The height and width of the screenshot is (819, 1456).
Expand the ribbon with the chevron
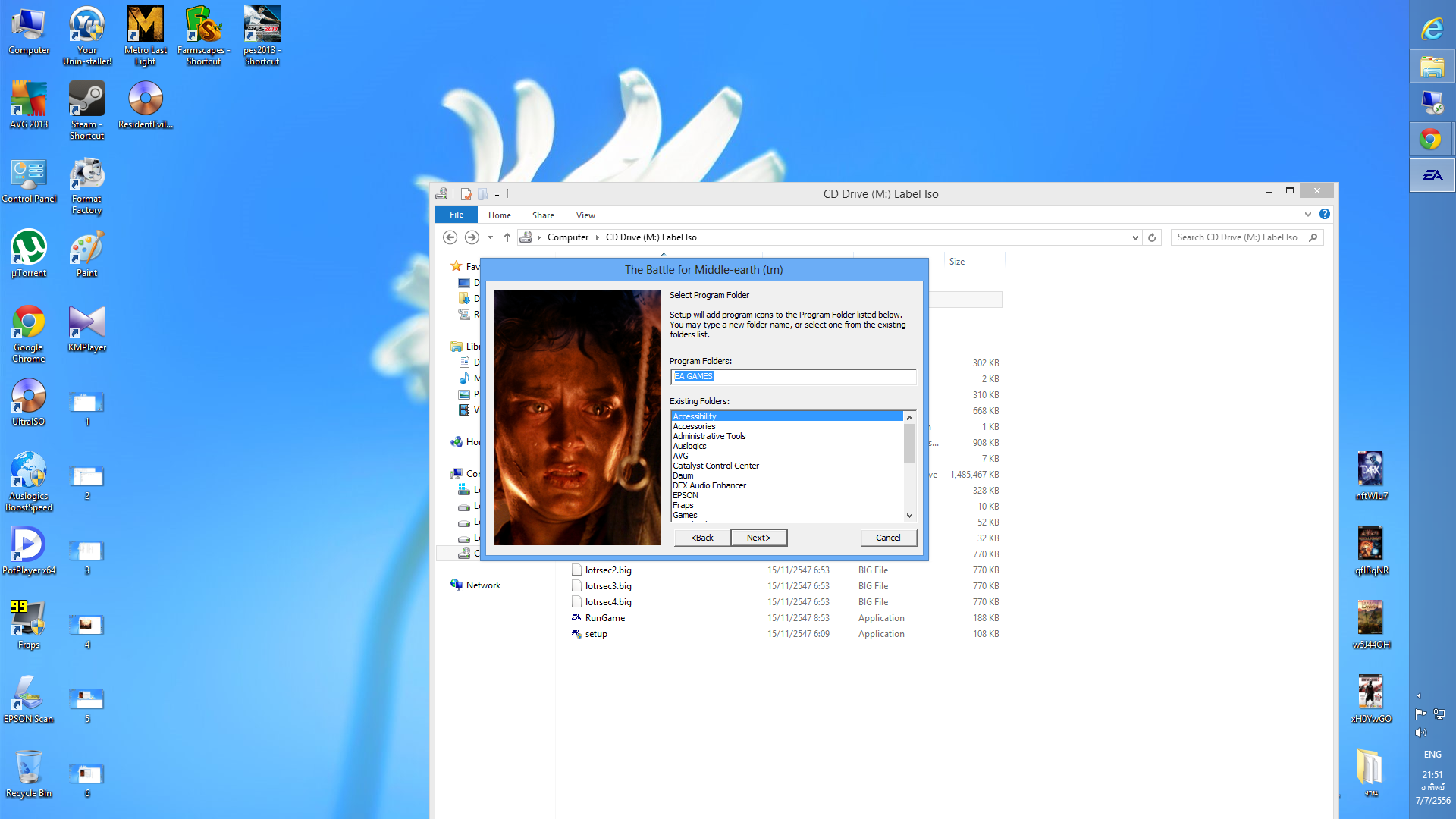click(1308, 215)
